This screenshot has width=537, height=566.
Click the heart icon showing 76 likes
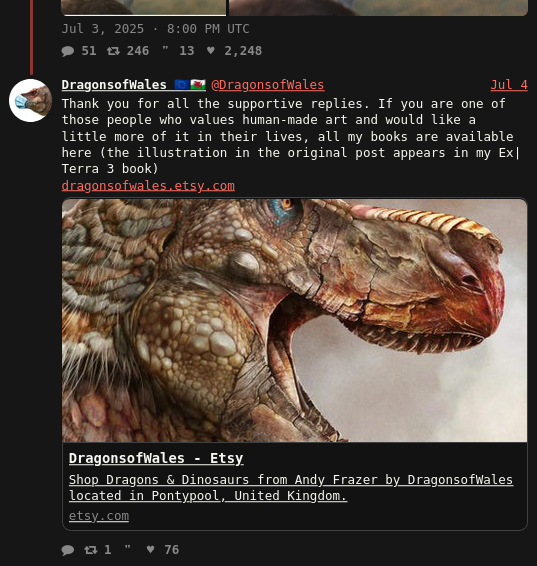pyautogui.click(x=150, y=549)
